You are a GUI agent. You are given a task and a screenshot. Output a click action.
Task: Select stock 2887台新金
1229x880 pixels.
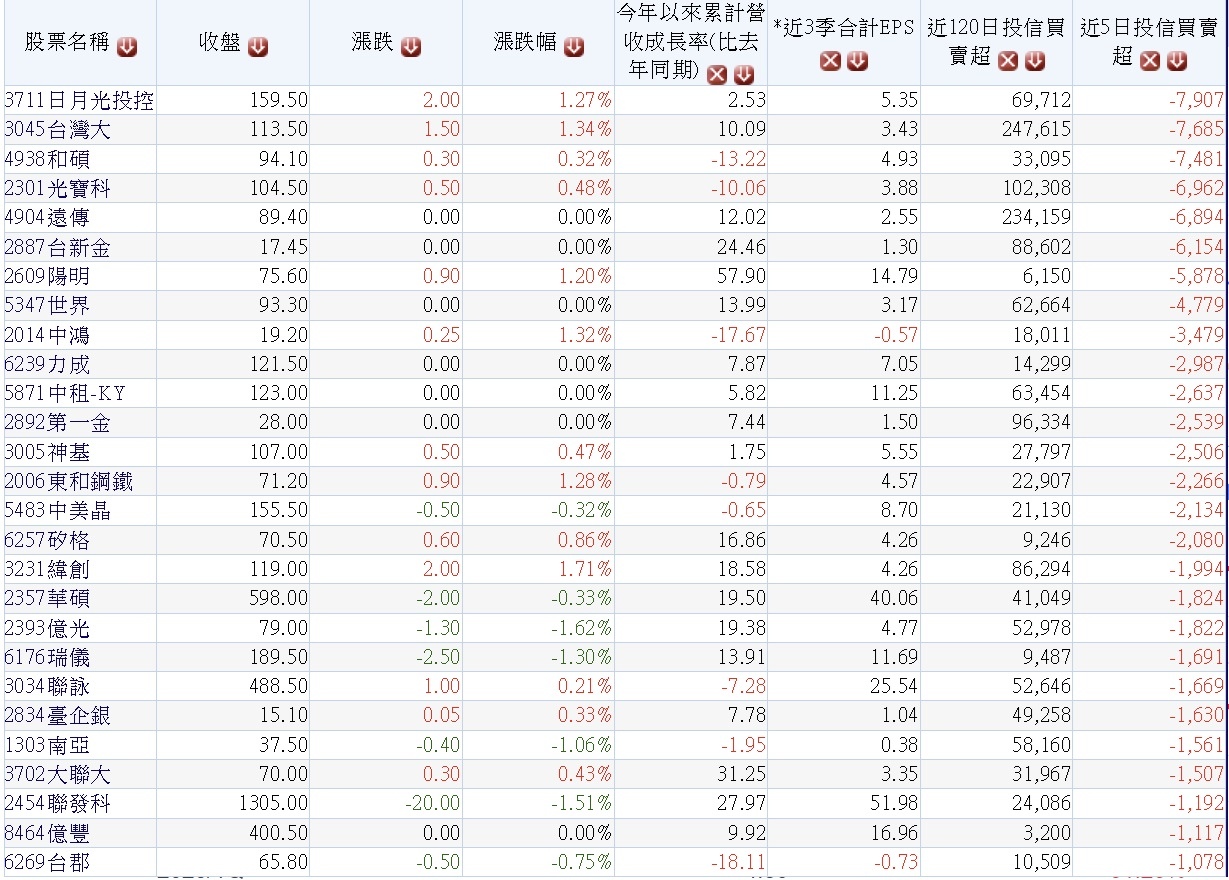click(57, 246)
